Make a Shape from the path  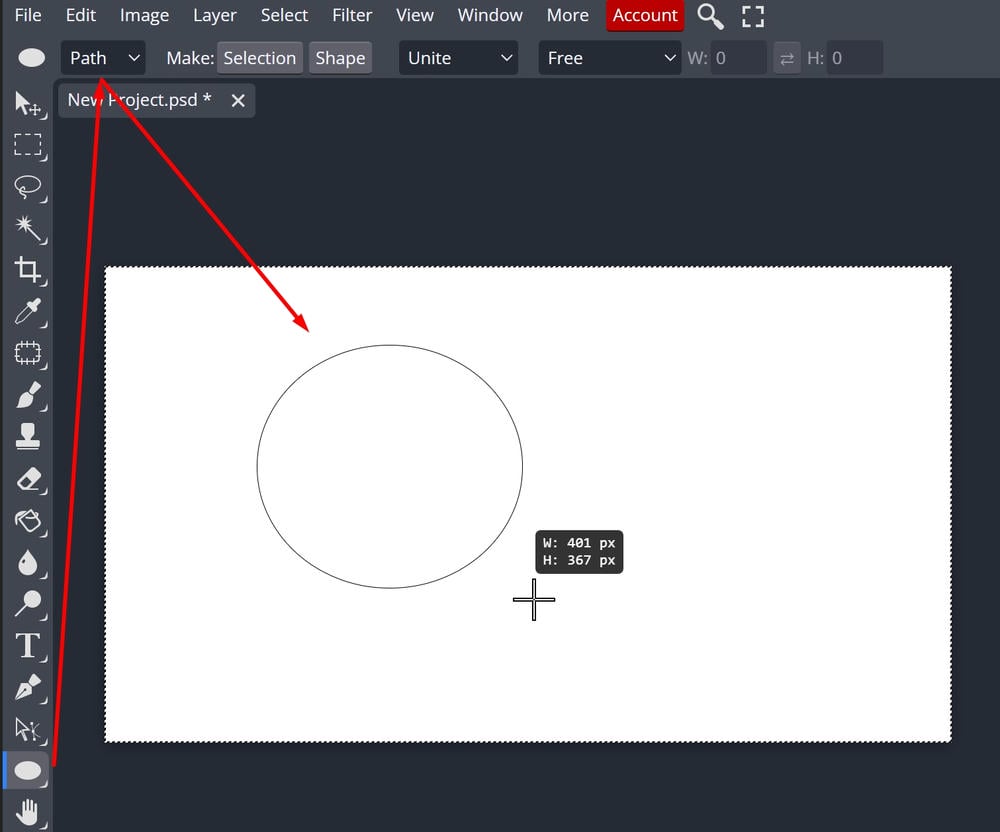coord(341,58)
